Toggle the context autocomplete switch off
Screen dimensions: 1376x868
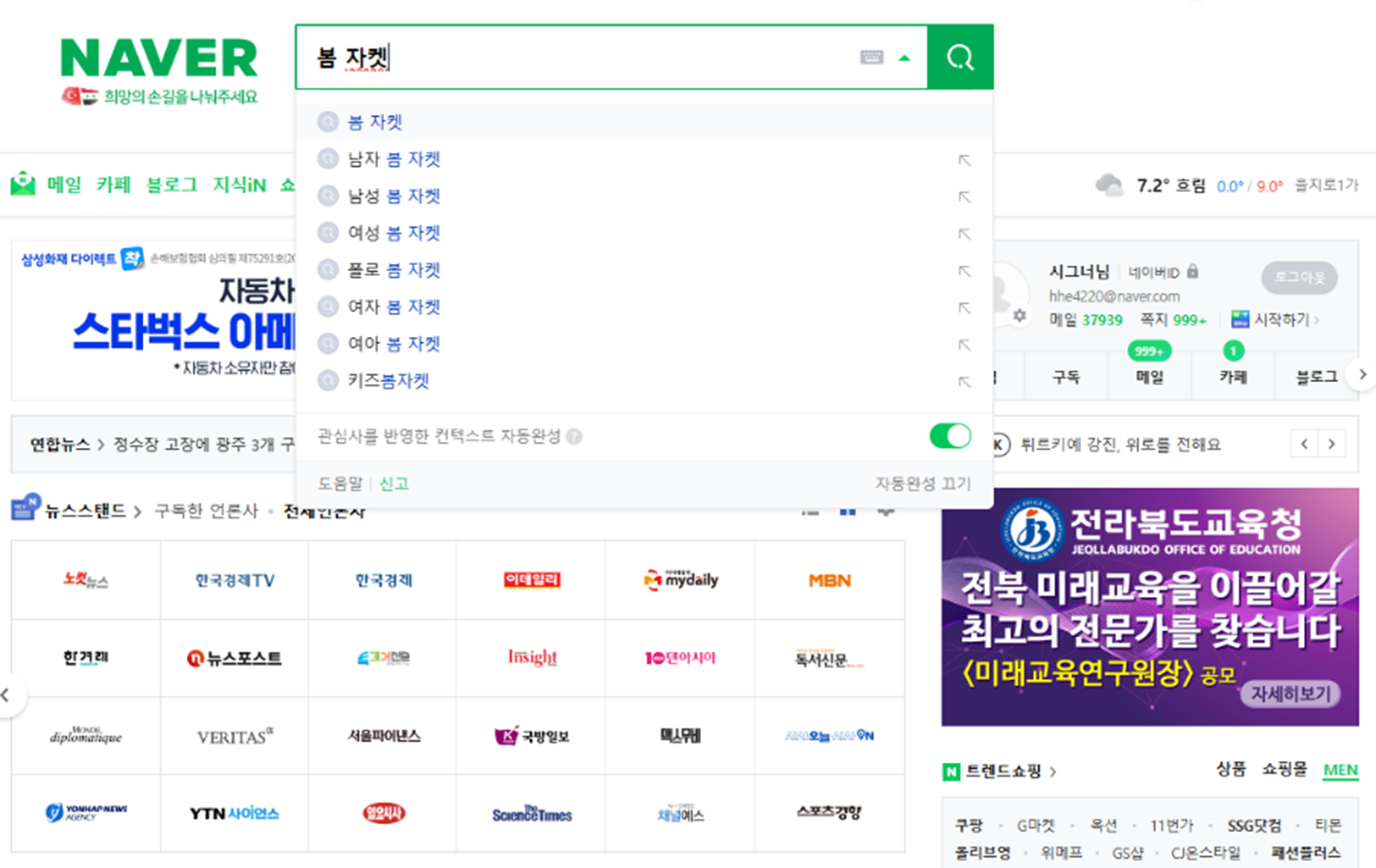(x=950, y=435)
